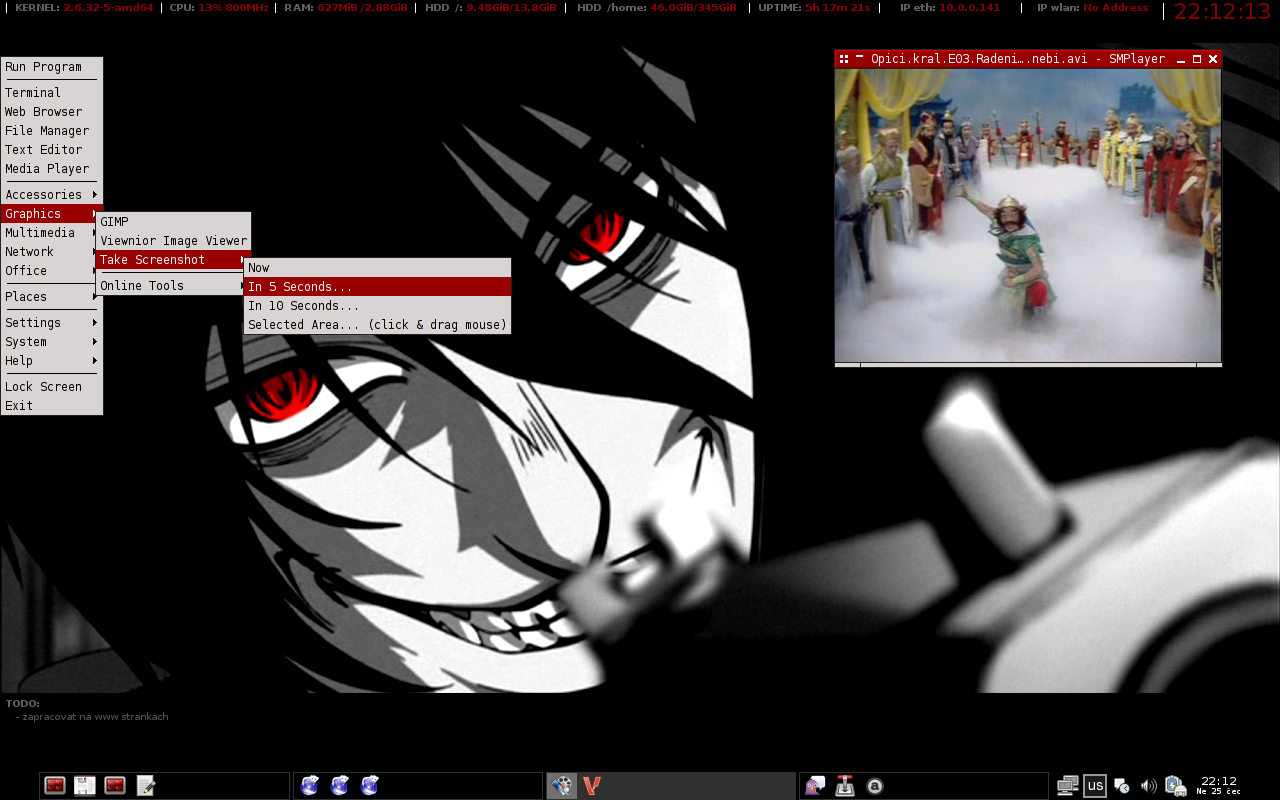The image size is (1280, 800).
Task: Open Web Browser from the menu
Action: (x=52, y=112)
